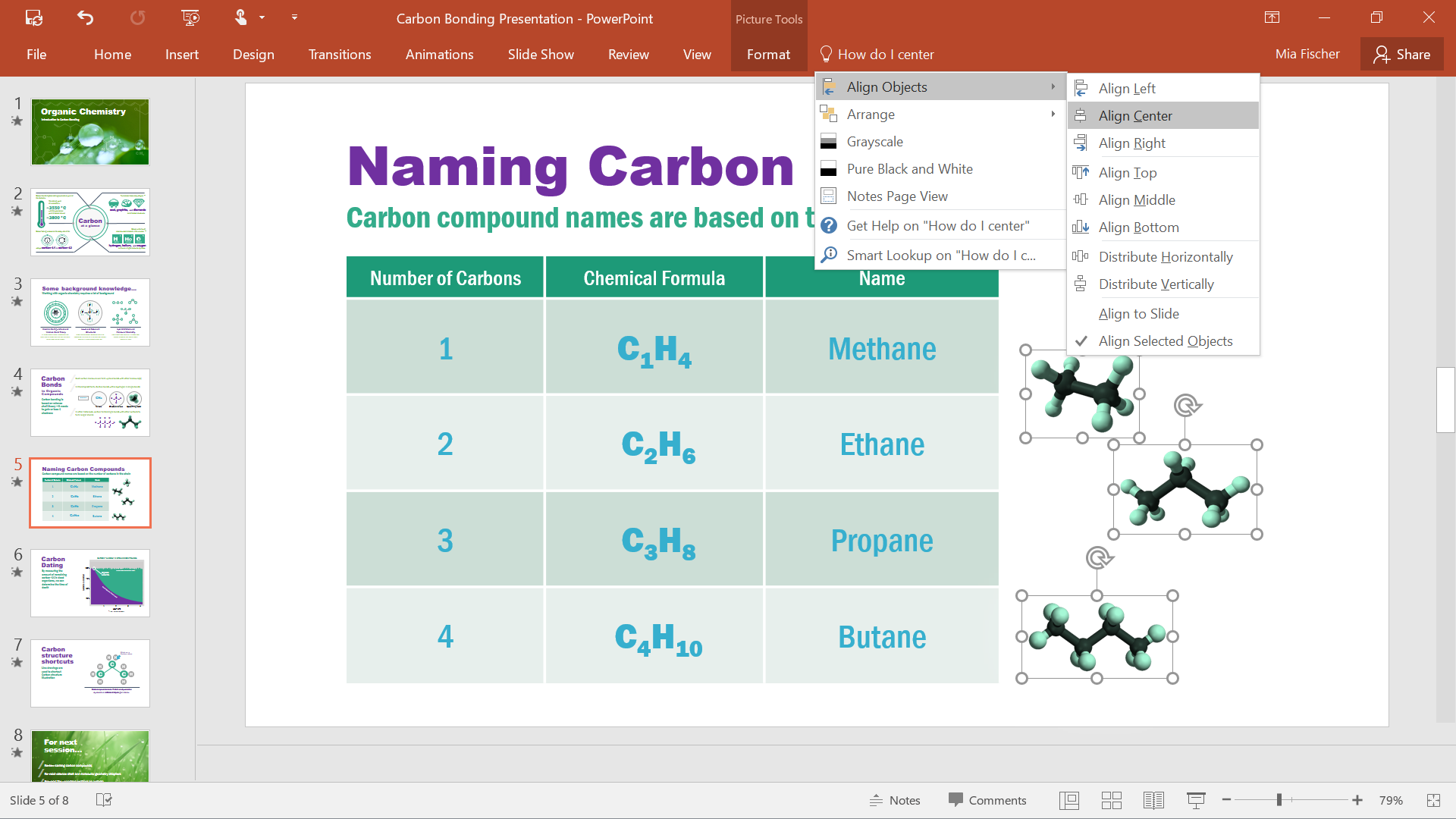Click the spell check status icon
This screenshot has height=819, width=1456.
click(x=104, y=800)
